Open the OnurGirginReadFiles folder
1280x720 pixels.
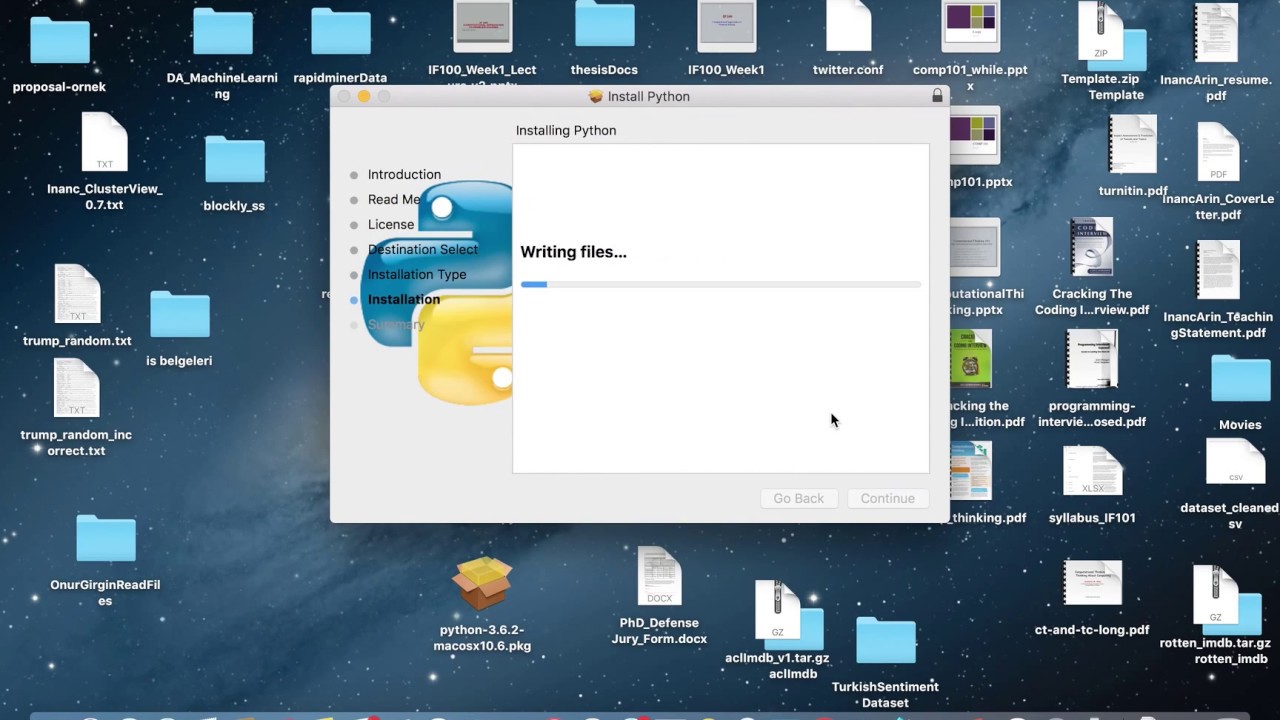point(106,540)
